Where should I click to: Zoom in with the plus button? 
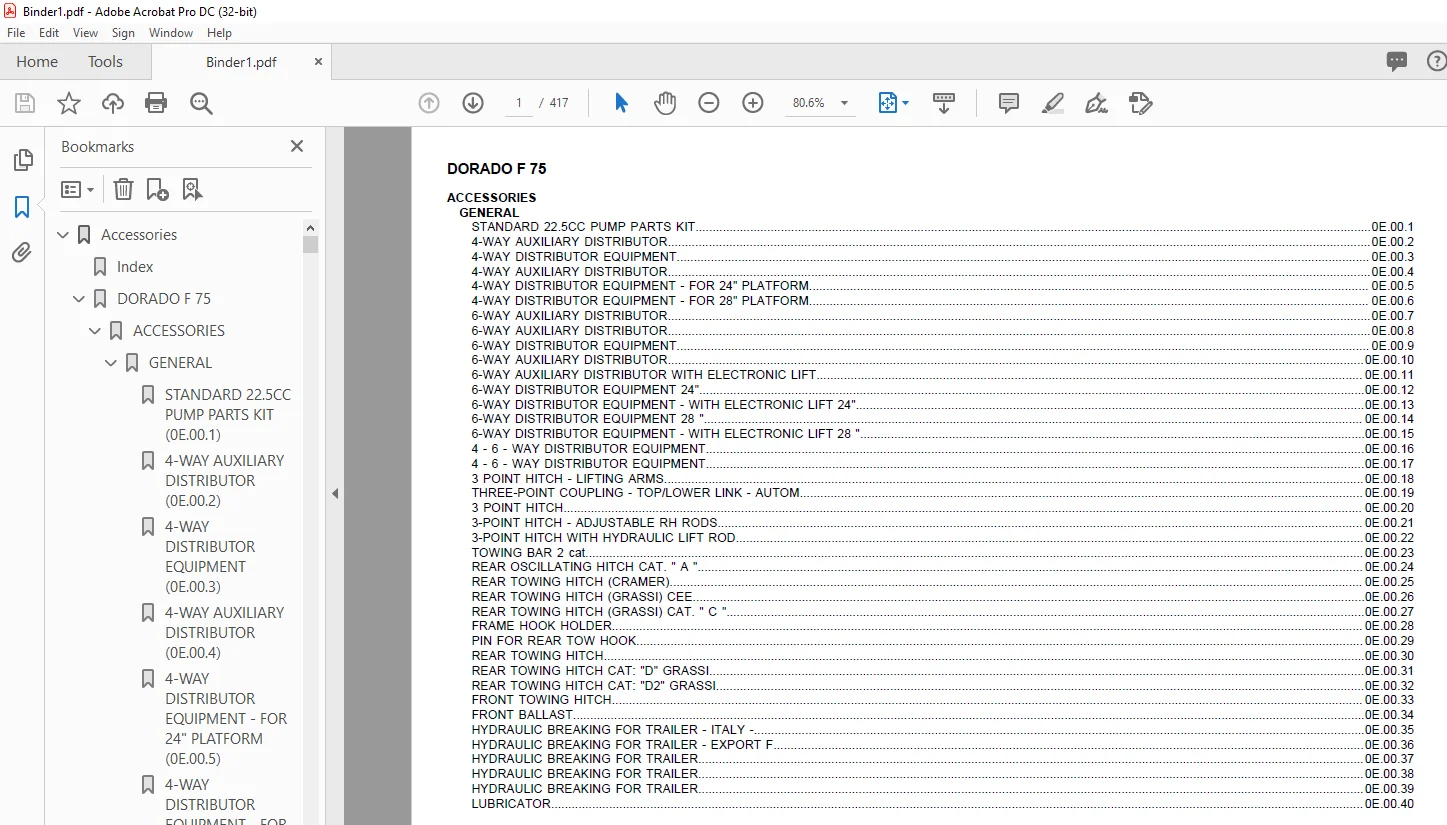point(753,103)
